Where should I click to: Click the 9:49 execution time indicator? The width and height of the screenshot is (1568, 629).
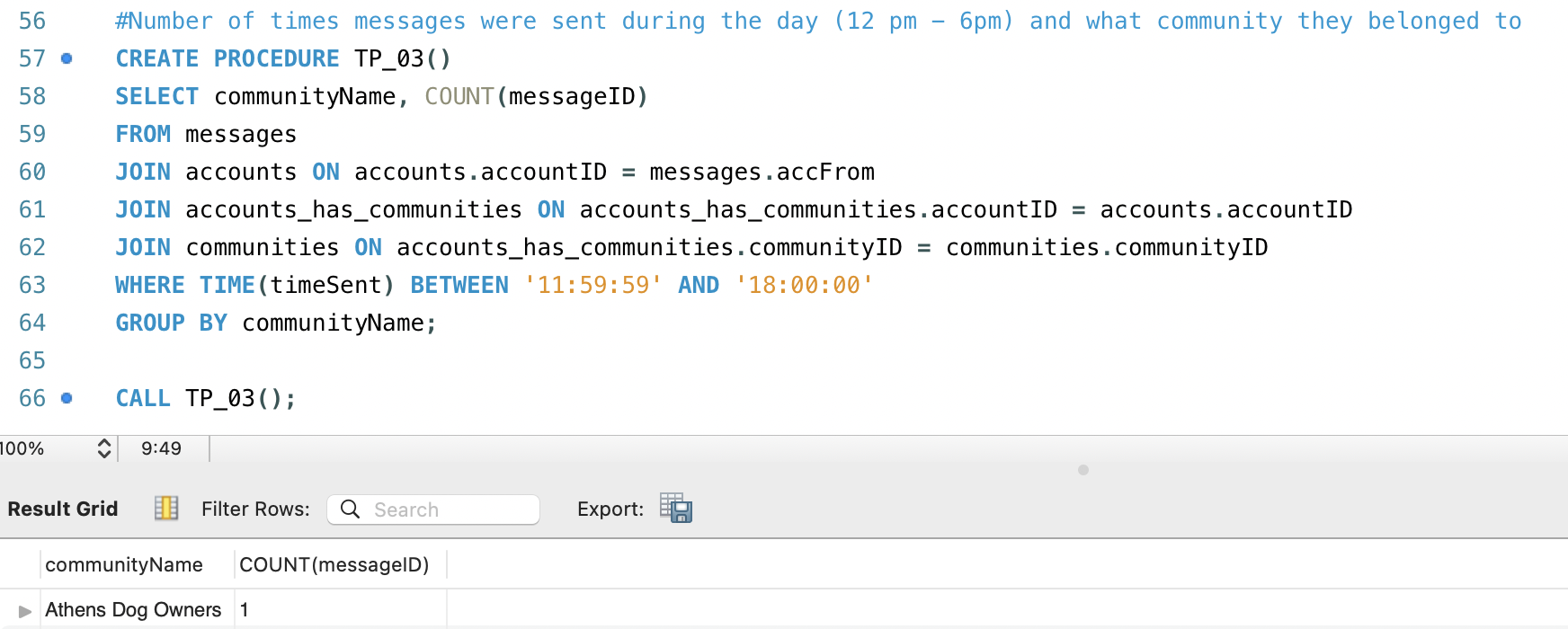click(162, 447)
